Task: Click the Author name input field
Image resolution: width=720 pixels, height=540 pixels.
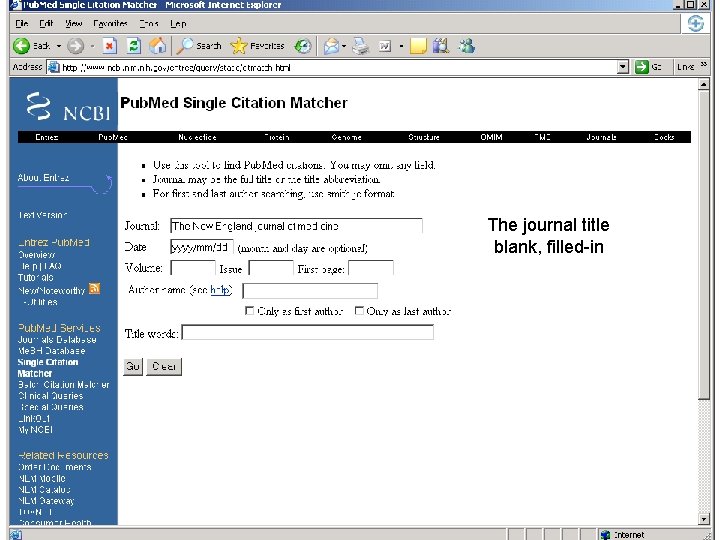Action: coord(310,291)
